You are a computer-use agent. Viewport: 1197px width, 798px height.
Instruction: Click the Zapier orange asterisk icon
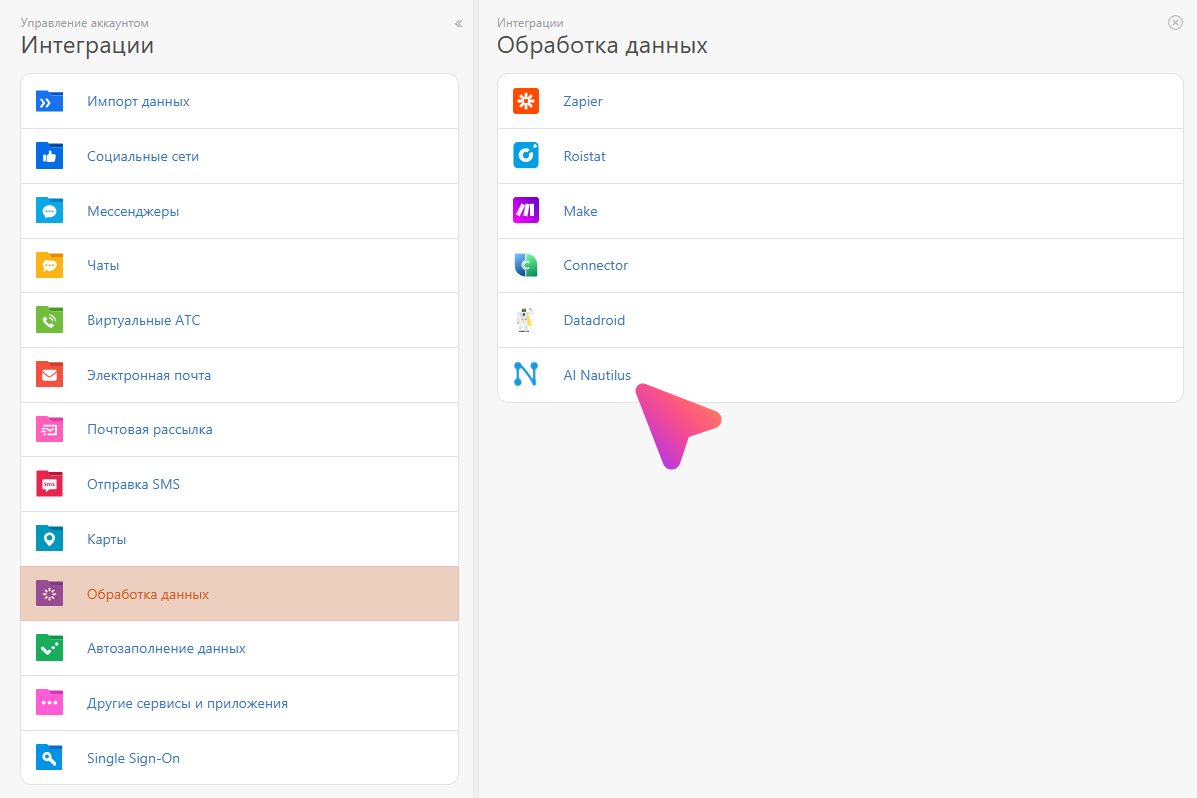[525, 101]
